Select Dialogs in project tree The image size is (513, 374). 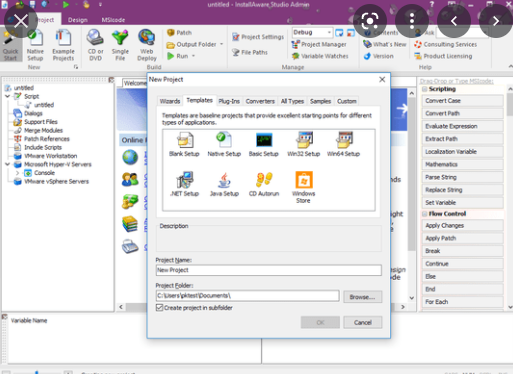28,113
